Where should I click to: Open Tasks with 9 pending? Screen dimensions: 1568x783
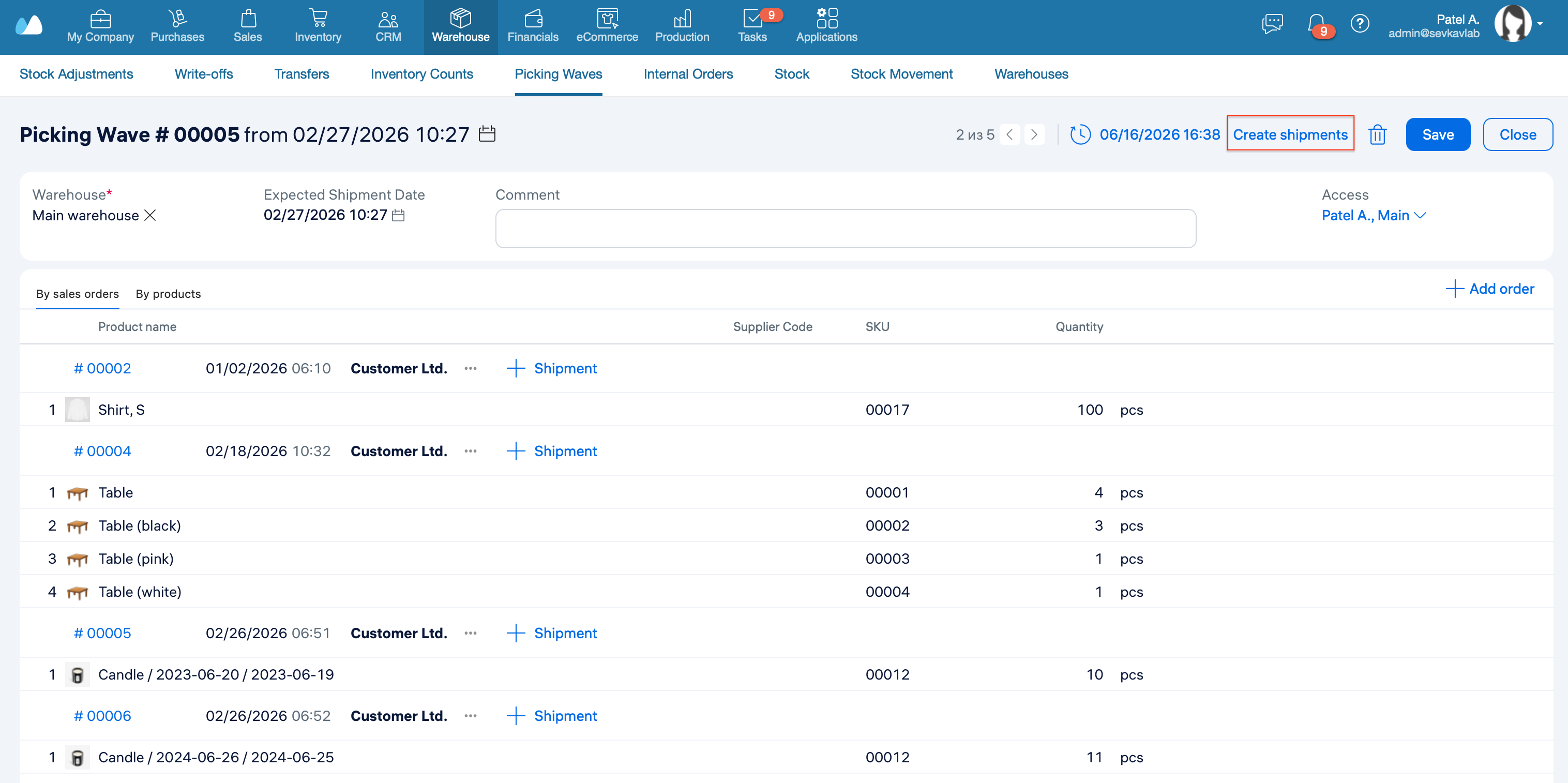point(752,27)
